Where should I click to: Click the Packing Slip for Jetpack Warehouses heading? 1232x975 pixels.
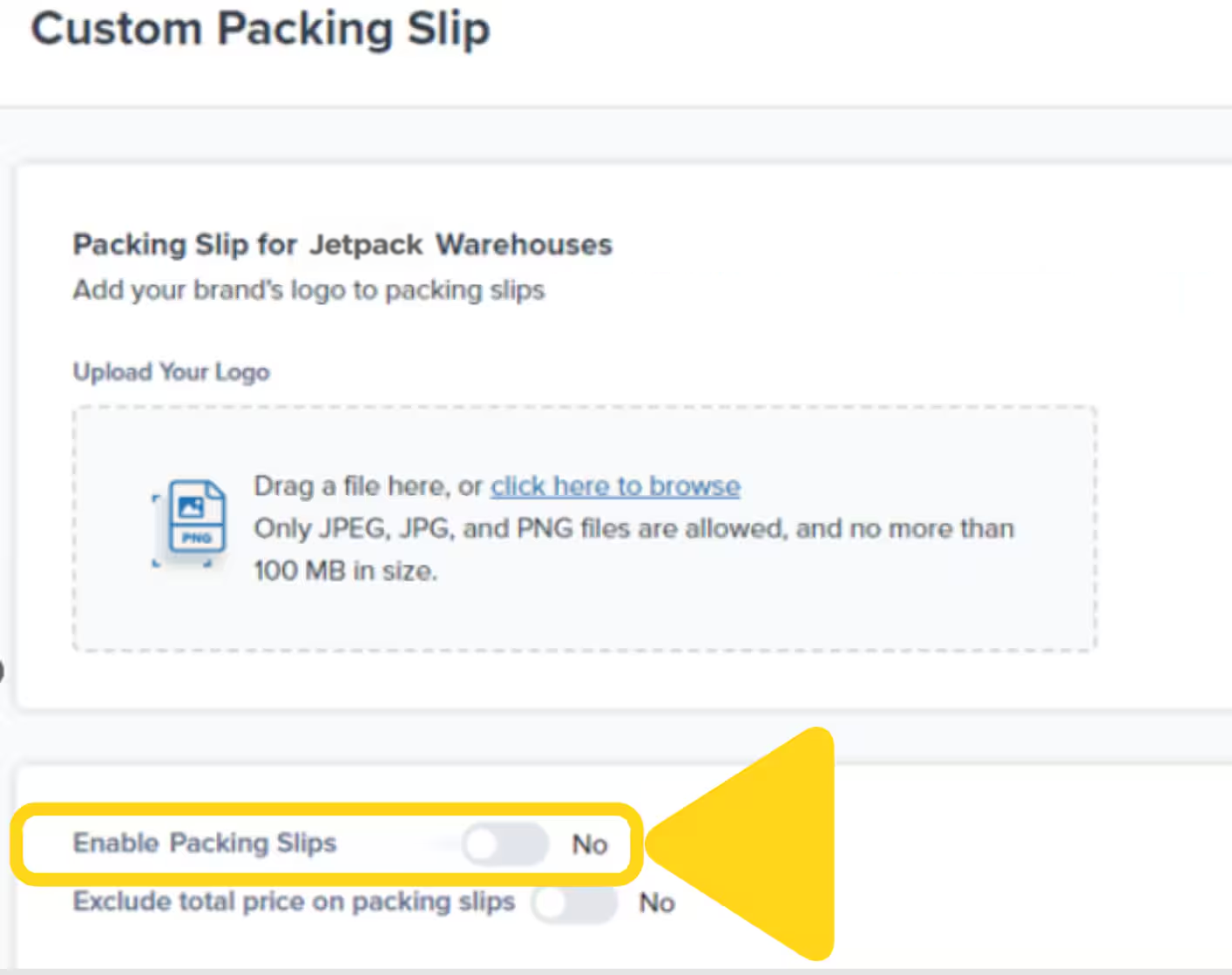[x=342, y=245]
